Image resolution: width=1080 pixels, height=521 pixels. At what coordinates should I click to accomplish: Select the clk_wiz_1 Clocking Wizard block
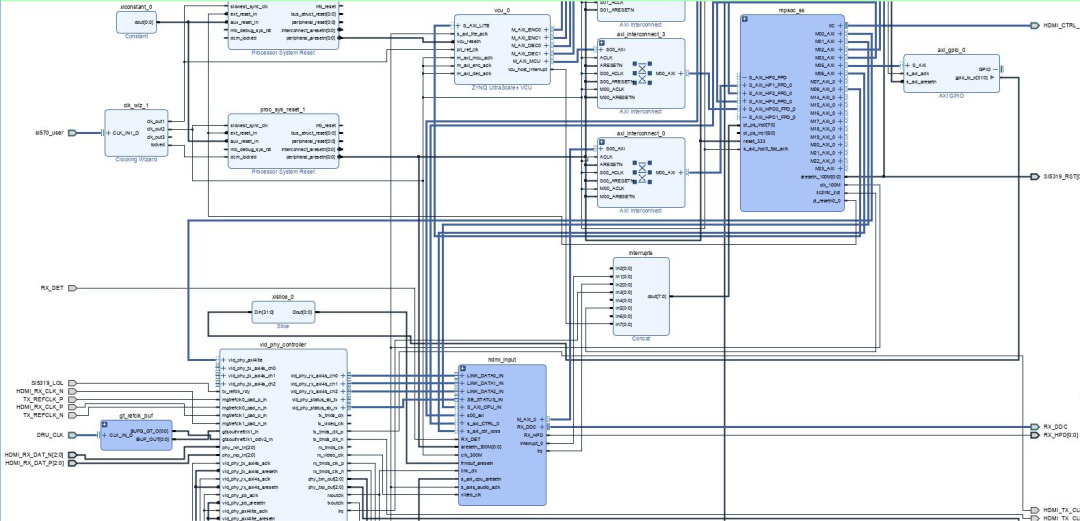coord(136,132)
